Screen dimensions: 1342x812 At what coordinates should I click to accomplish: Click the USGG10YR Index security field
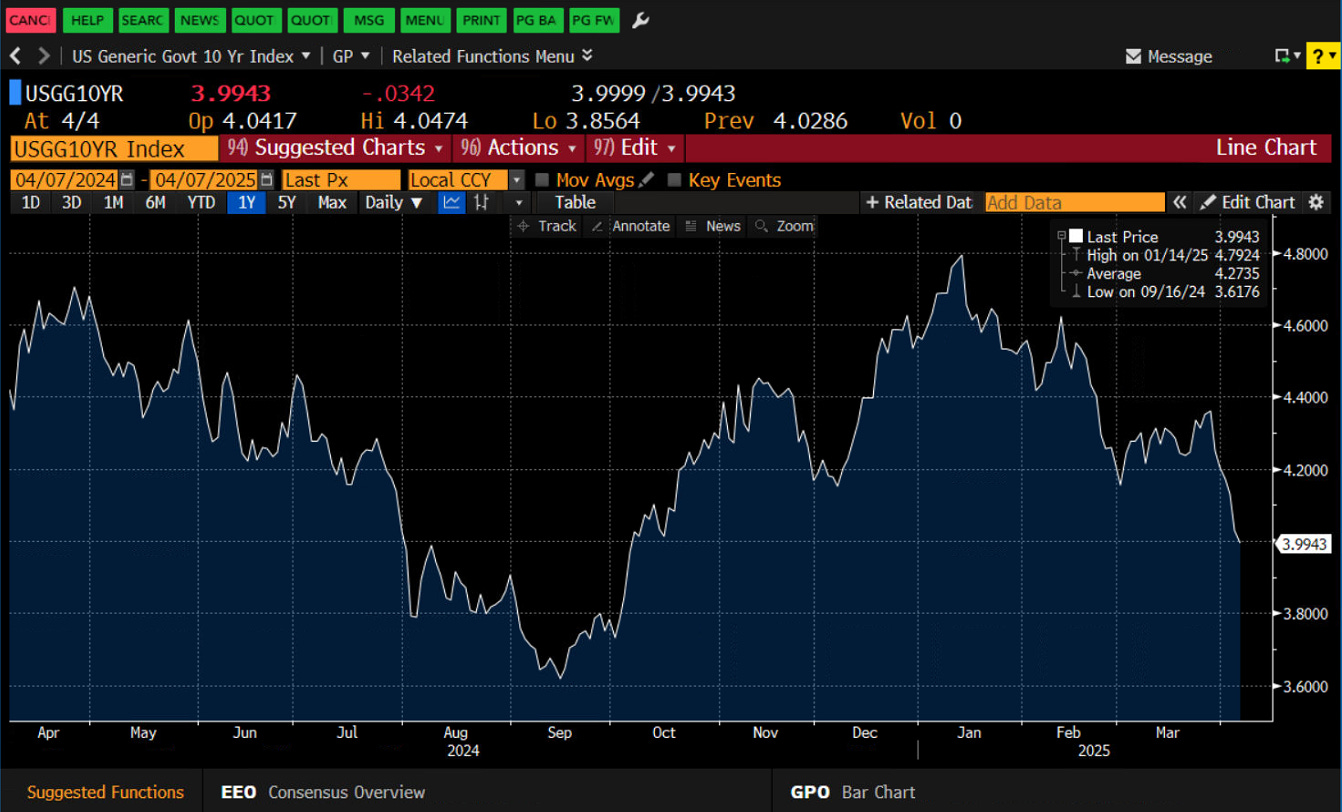114,148
